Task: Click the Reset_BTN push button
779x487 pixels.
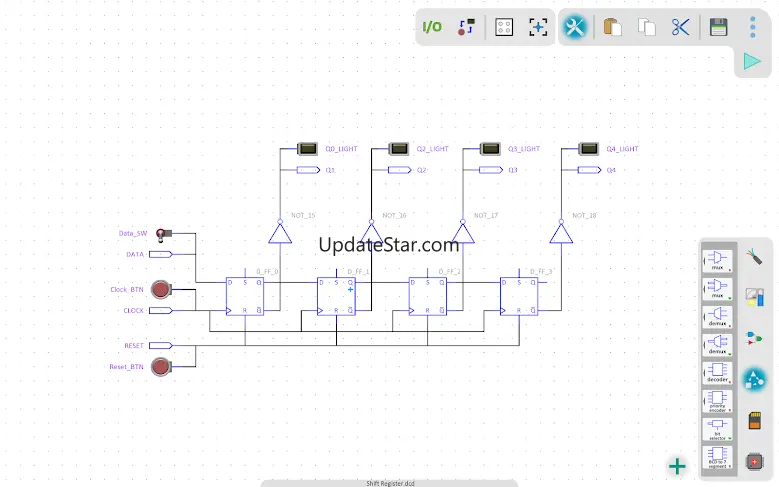Action: coord(161,367)
